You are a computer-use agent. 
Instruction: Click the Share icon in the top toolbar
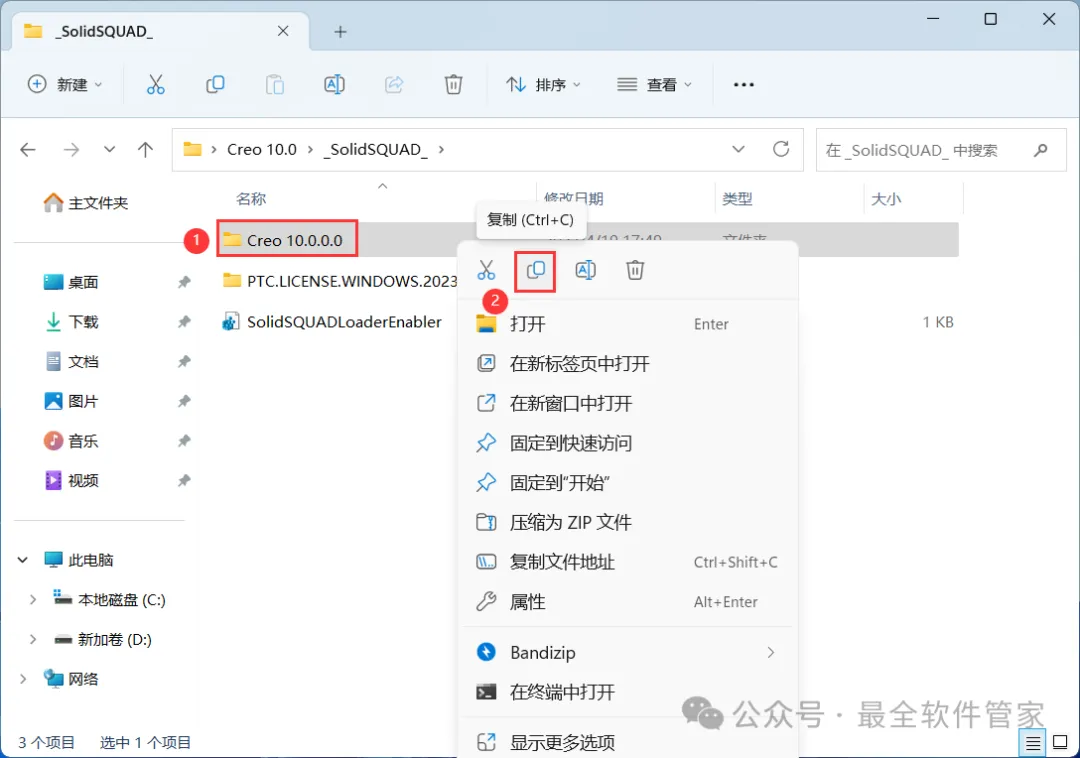pos(394,85)
